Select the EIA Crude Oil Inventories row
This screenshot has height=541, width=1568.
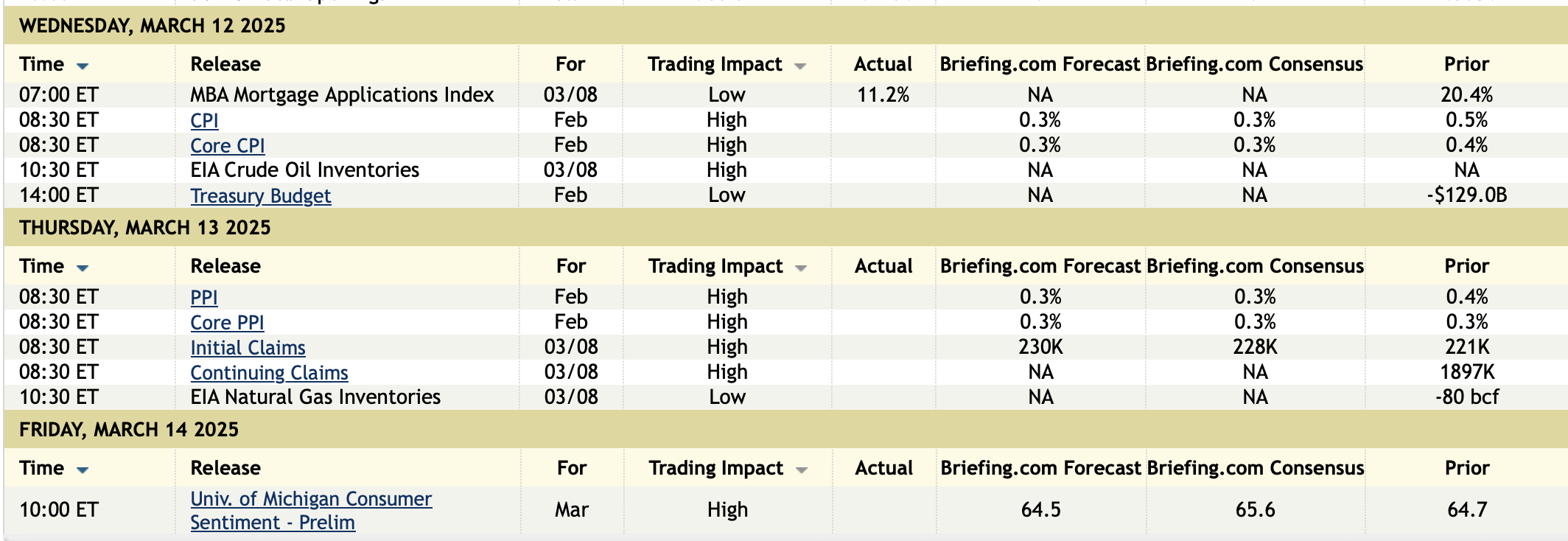point(304,170)
